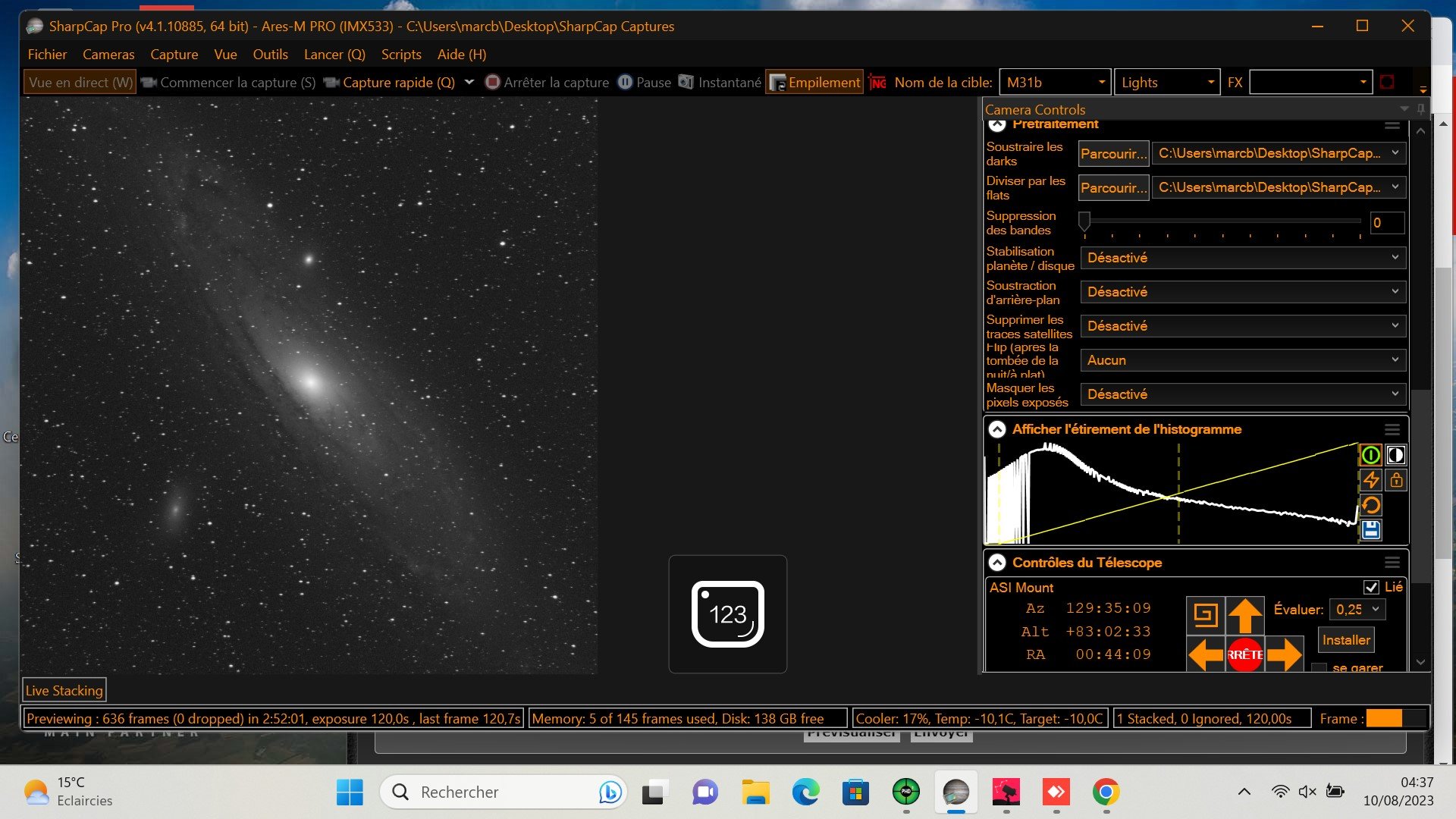Click the red square icon after the FX box
This screenshot has height=819, width=1456.
[1387, 82]
